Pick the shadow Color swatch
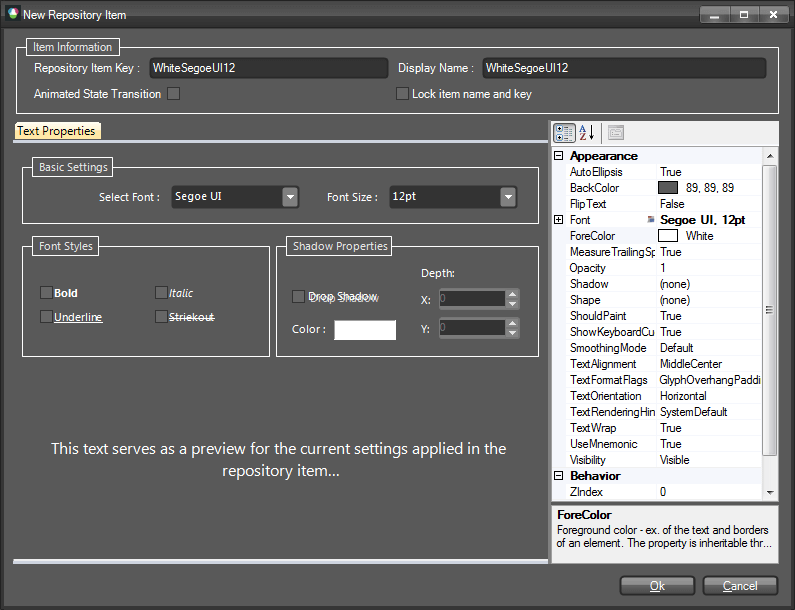This screenshot has width=795, height=610. (365, 330)
